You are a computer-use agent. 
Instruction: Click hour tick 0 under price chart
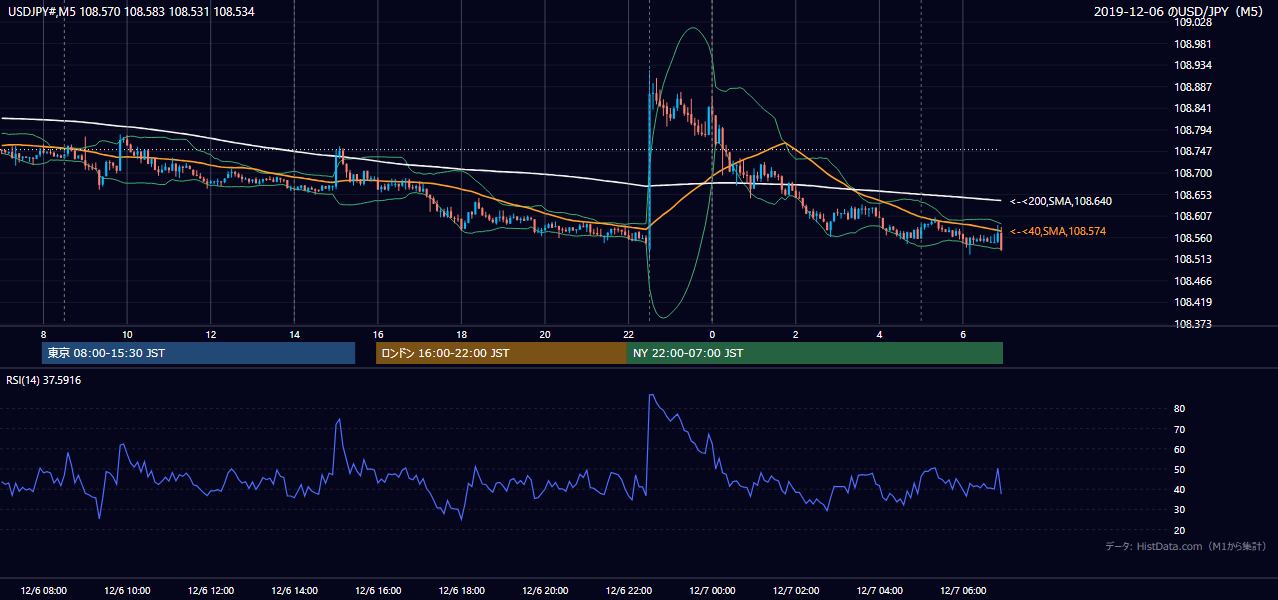pyautogui.click(x=712, y=334)
